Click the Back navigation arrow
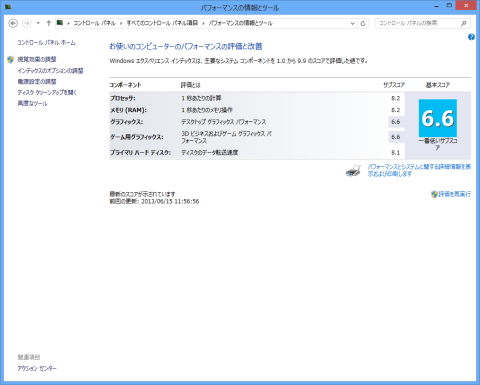Viewport: 480px width, 385px height. pos(13,23)
